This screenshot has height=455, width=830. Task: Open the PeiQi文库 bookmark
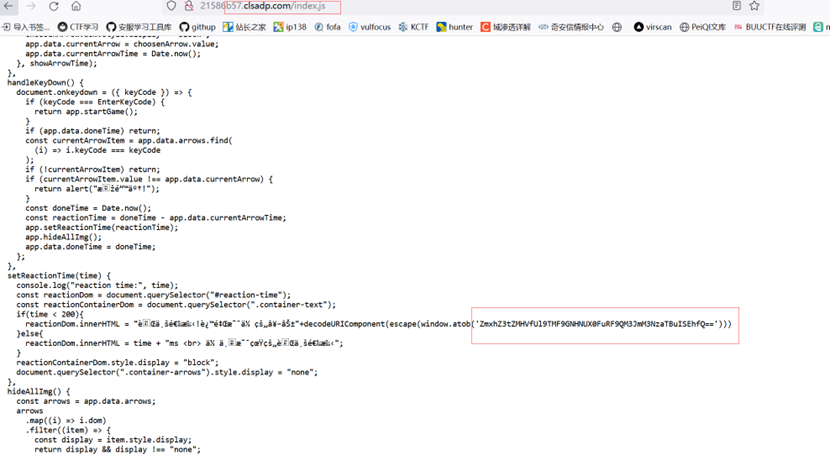[x=702, y=27]
